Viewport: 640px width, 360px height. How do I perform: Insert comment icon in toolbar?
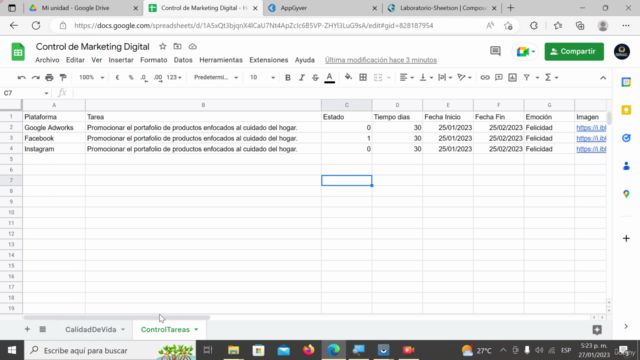pyautogui.click(x=499, y=78)
